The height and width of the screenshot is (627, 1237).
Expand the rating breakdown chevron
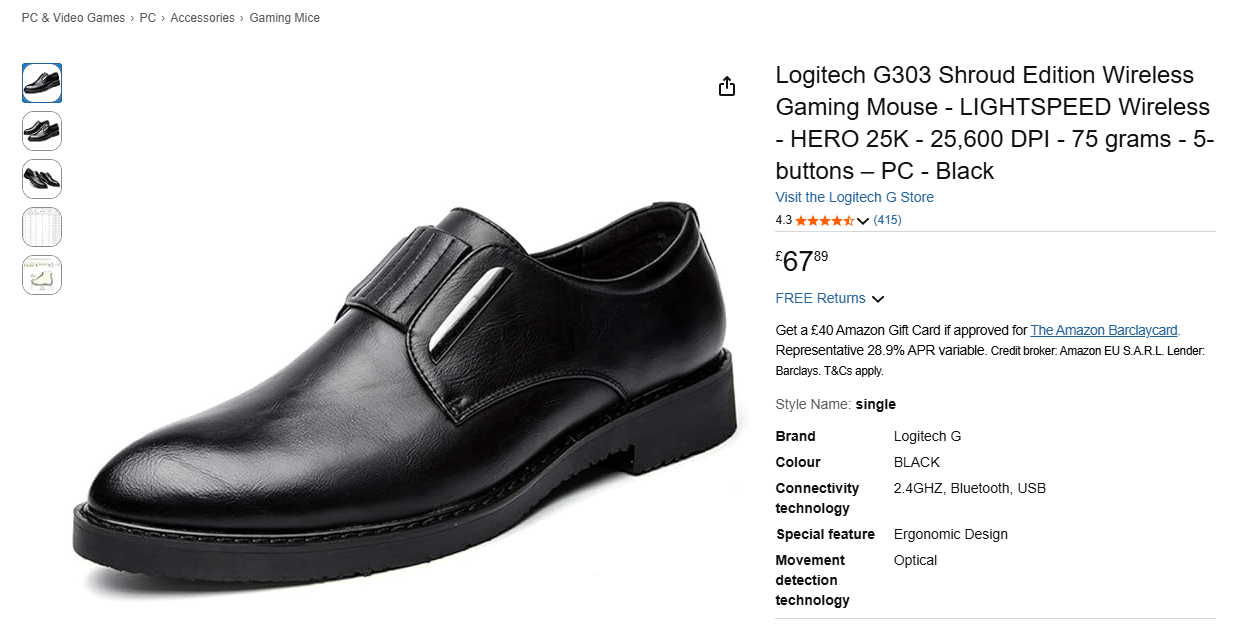tap(863, 221)
